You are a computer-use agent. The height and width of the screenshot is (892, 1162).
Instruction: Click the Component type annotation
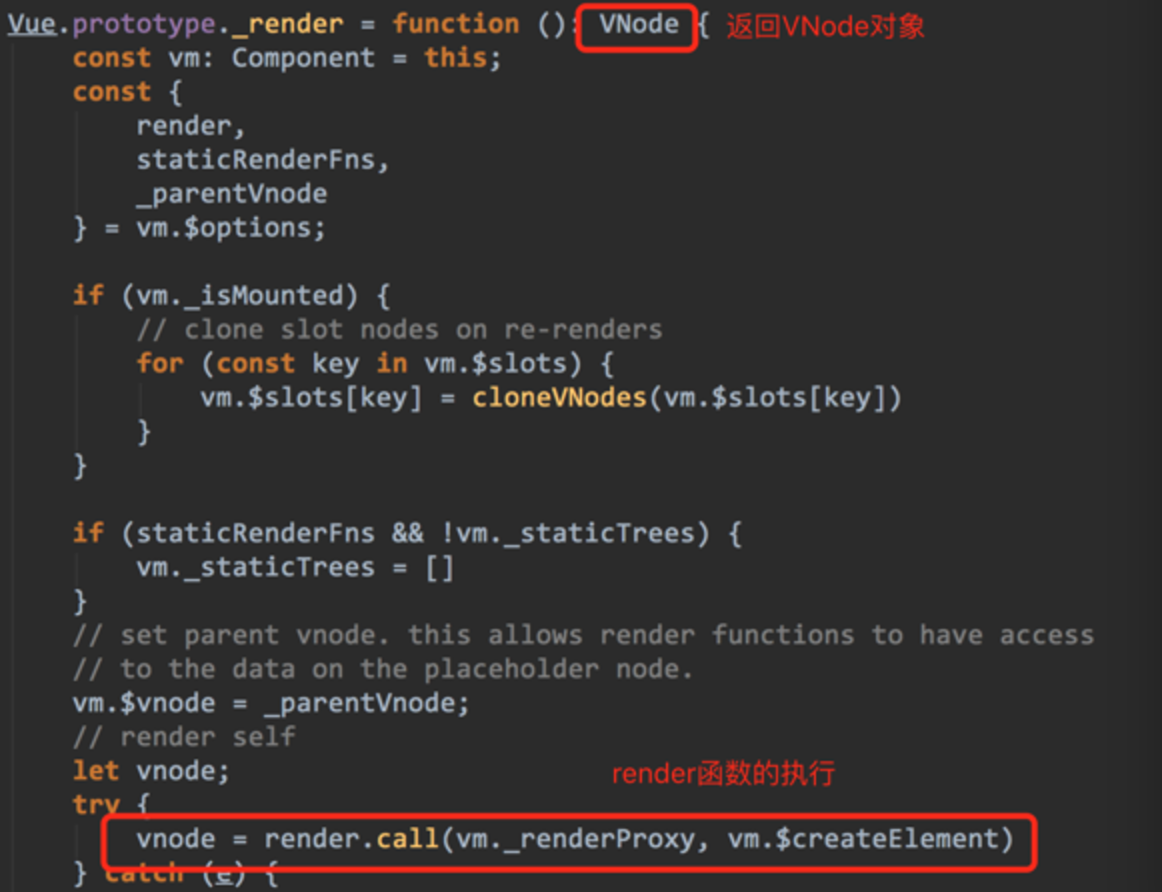(303, 59)
